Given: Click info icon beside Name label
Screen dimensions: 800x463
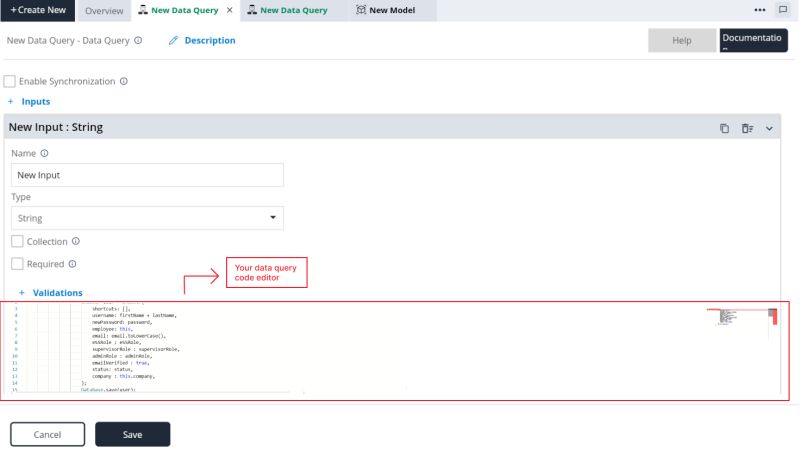Looking at the screenshot, I should tap(44, 153).
